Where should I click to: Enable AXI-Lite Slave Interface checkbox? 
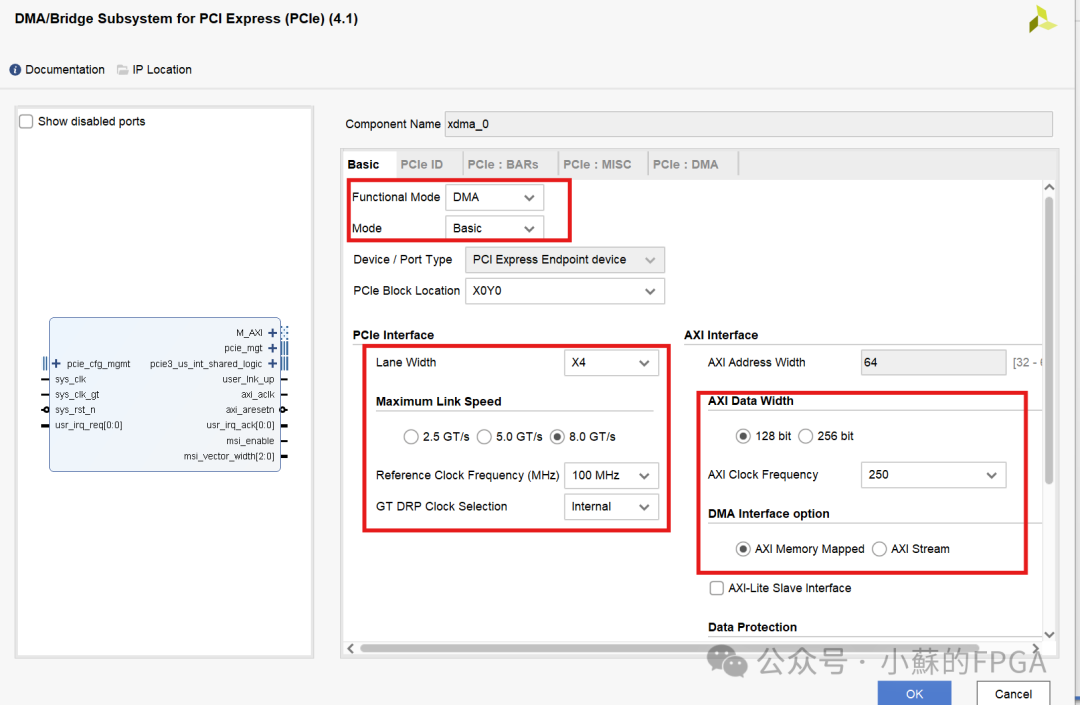pyautogui.click(x=716, y=588)
